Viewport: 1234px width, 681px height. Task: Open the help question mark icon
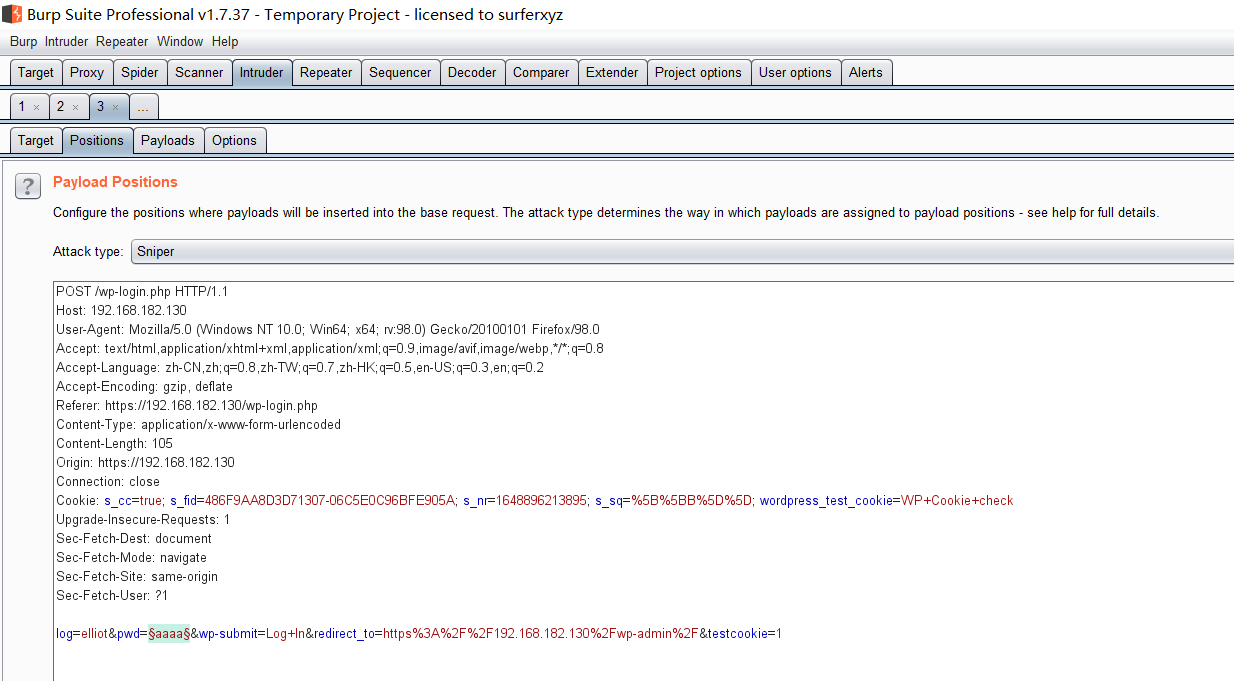28,185
